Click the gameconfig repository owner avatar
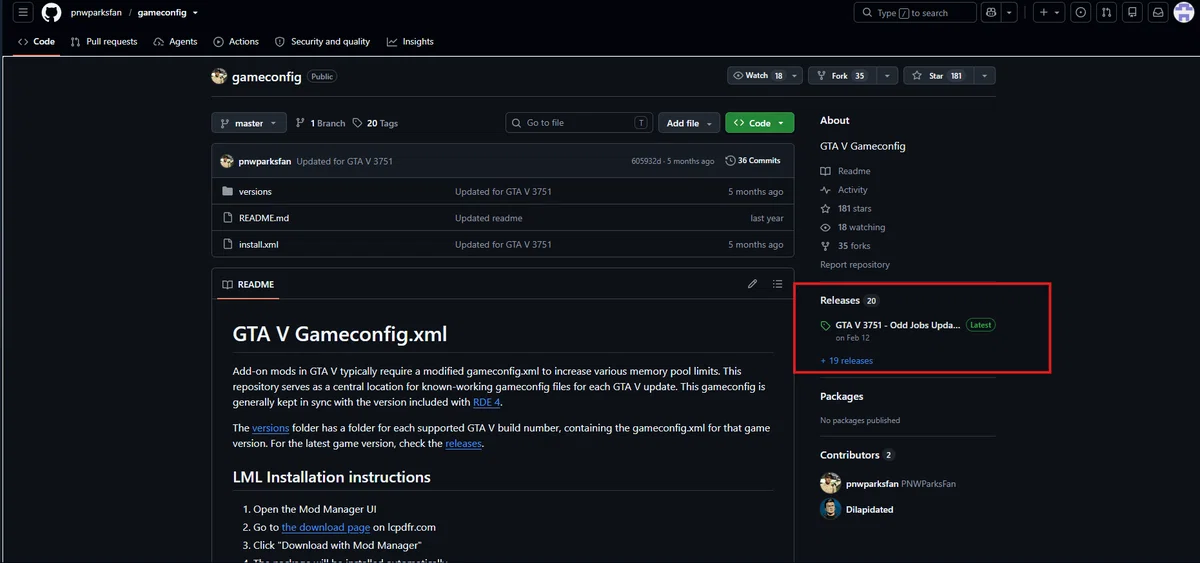Screen dimensions: 1200x563 tap(219, 76)
